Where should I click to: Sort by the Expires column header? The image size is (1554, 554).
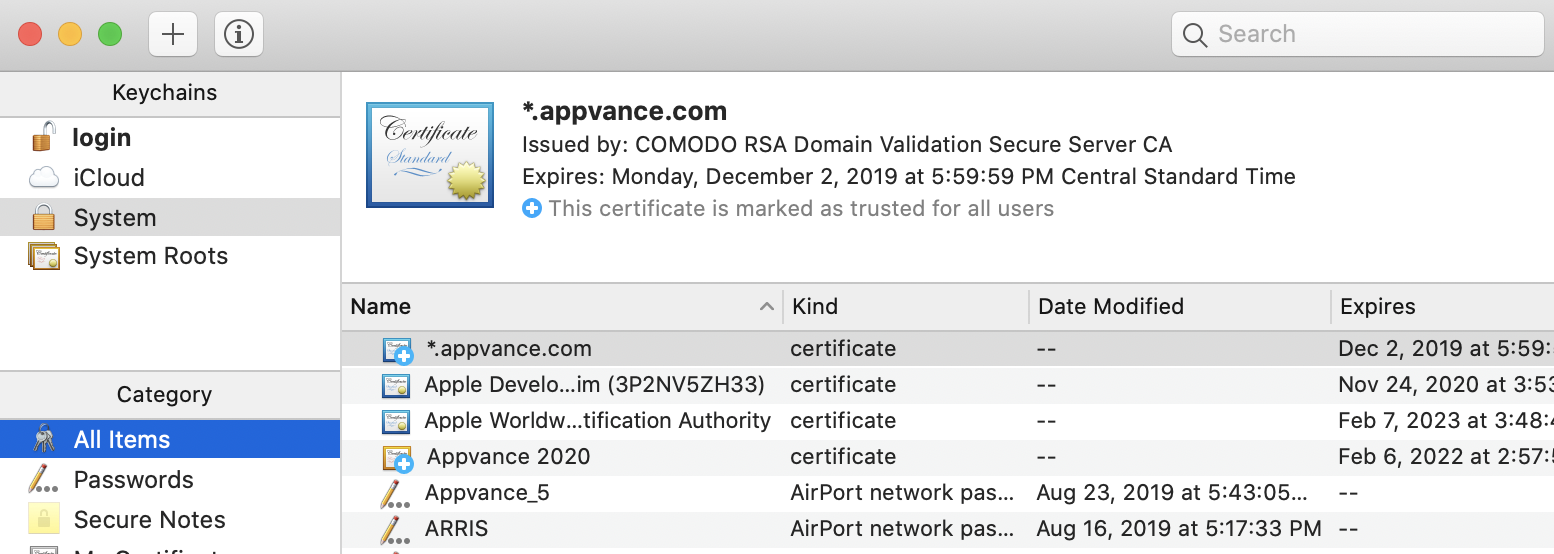click(x=1443, y=306)
